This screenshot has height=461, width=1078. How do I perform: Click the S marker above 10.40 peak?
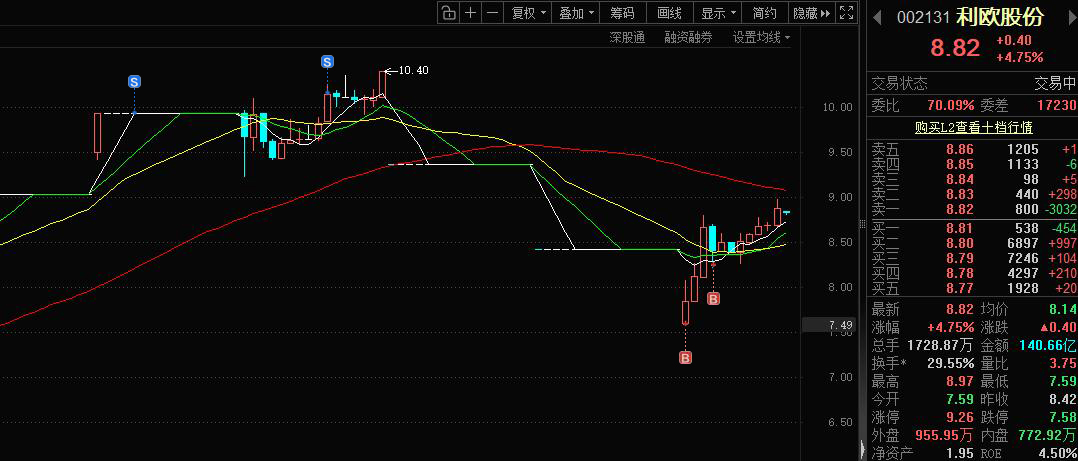tap(327, 62)
